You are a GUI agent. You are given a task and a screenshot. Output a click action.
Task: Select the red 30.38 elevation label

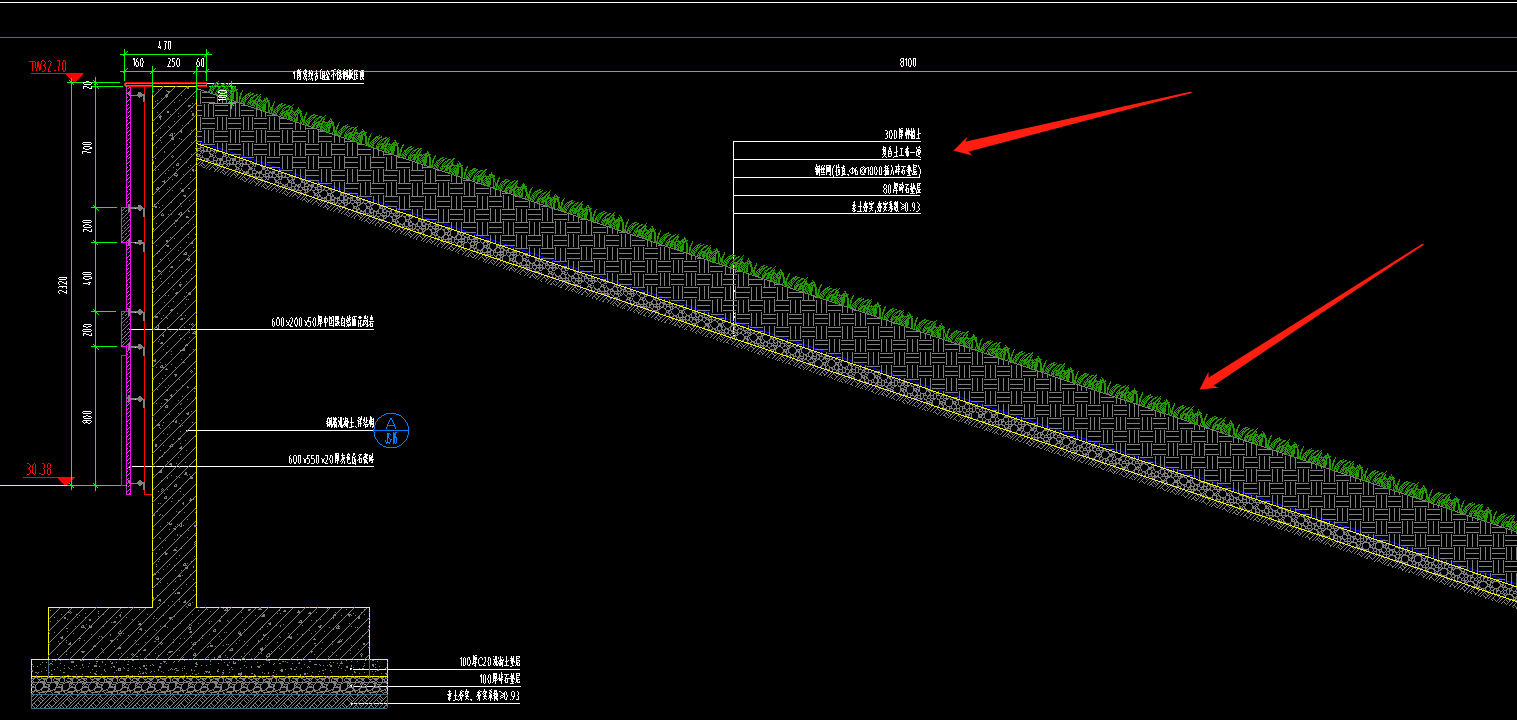(40, 469)
